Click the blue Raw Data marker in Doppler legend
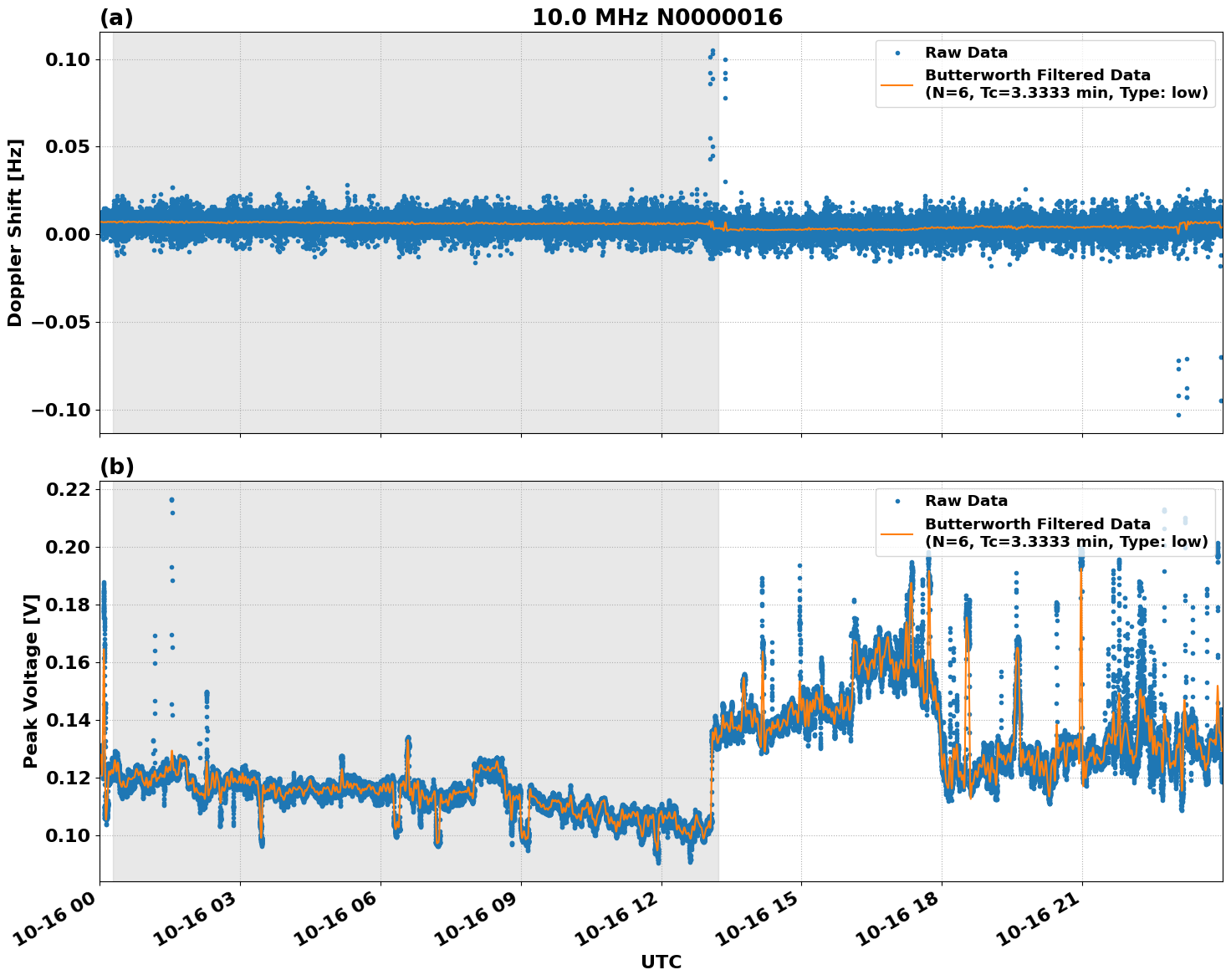This screenshot has height=980, width=1231. 897,53
